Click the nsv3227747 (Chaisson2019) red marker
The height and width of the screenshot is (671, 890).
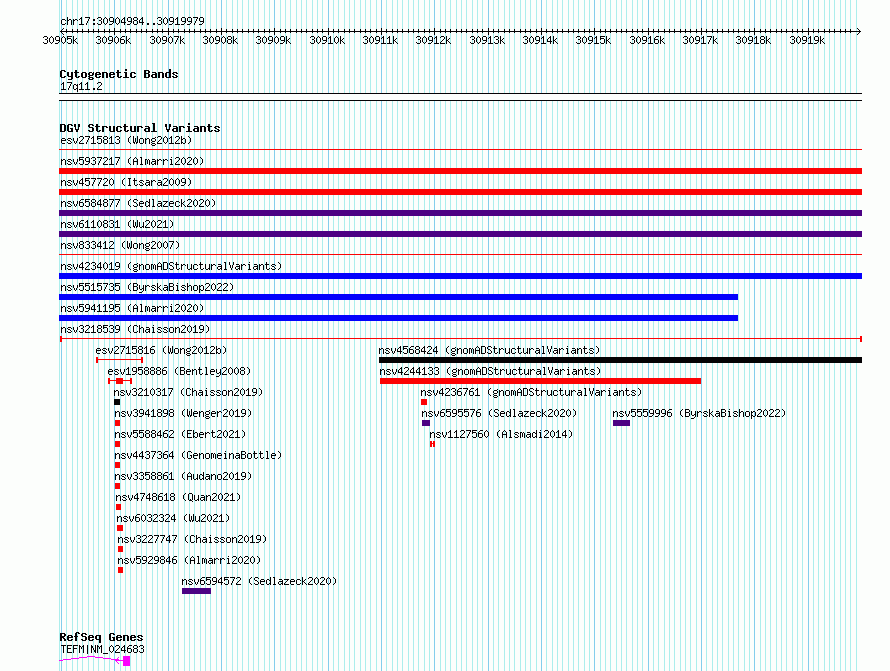(120, 549)
